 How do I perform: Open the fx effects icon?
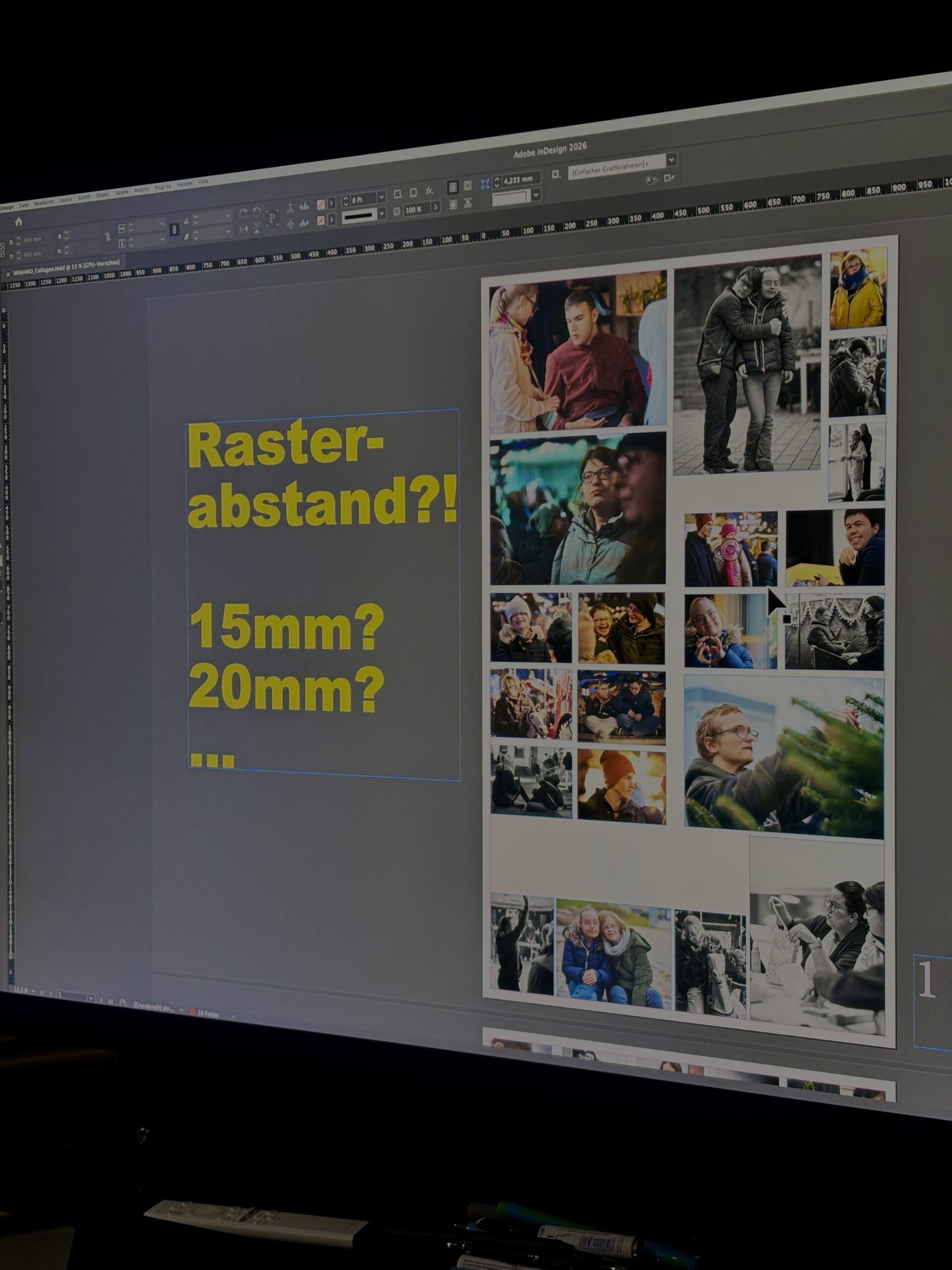[x=429, y=191]
